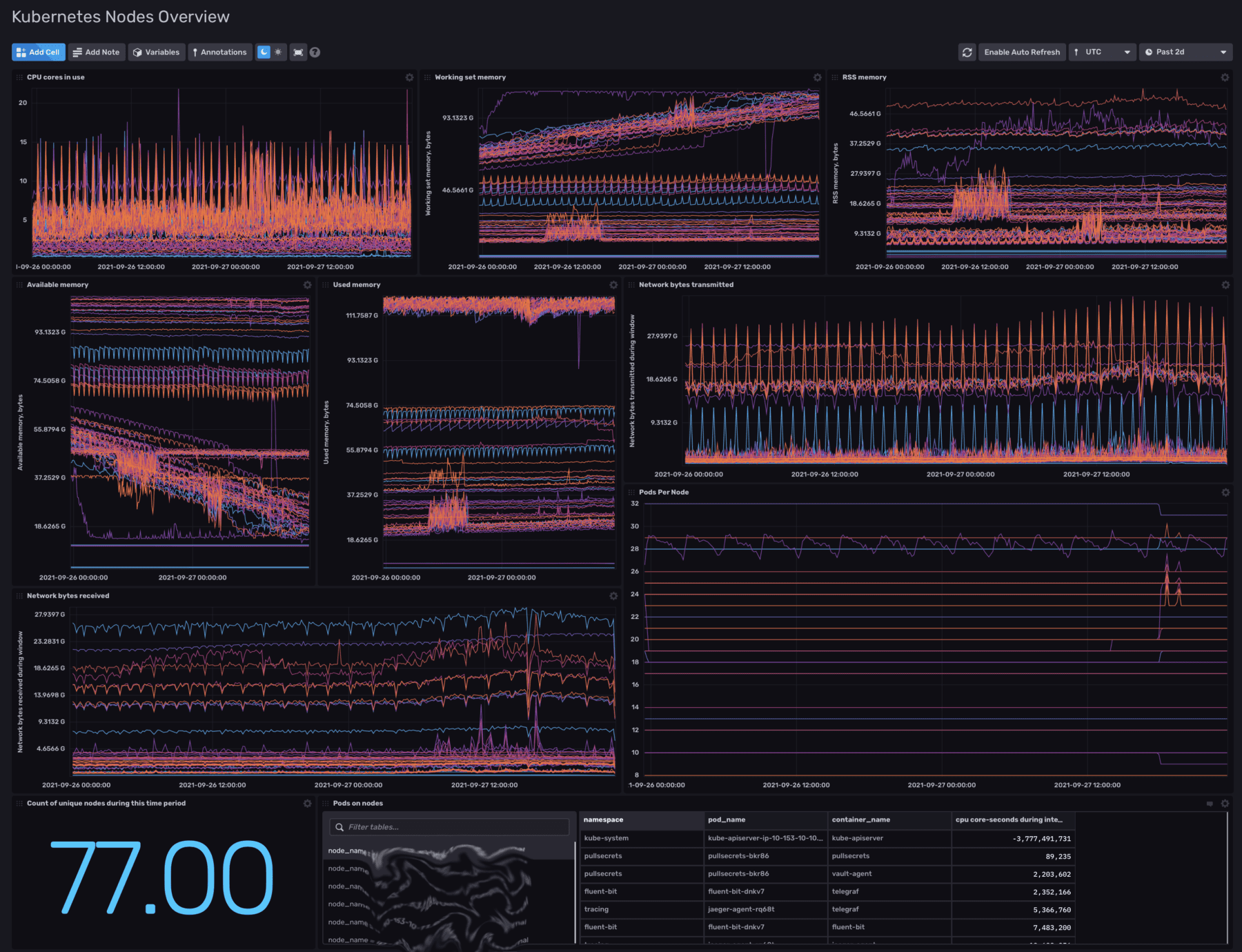
Task: Open the RSS memory cell settings menu
Action: [x=1224, y=77]
